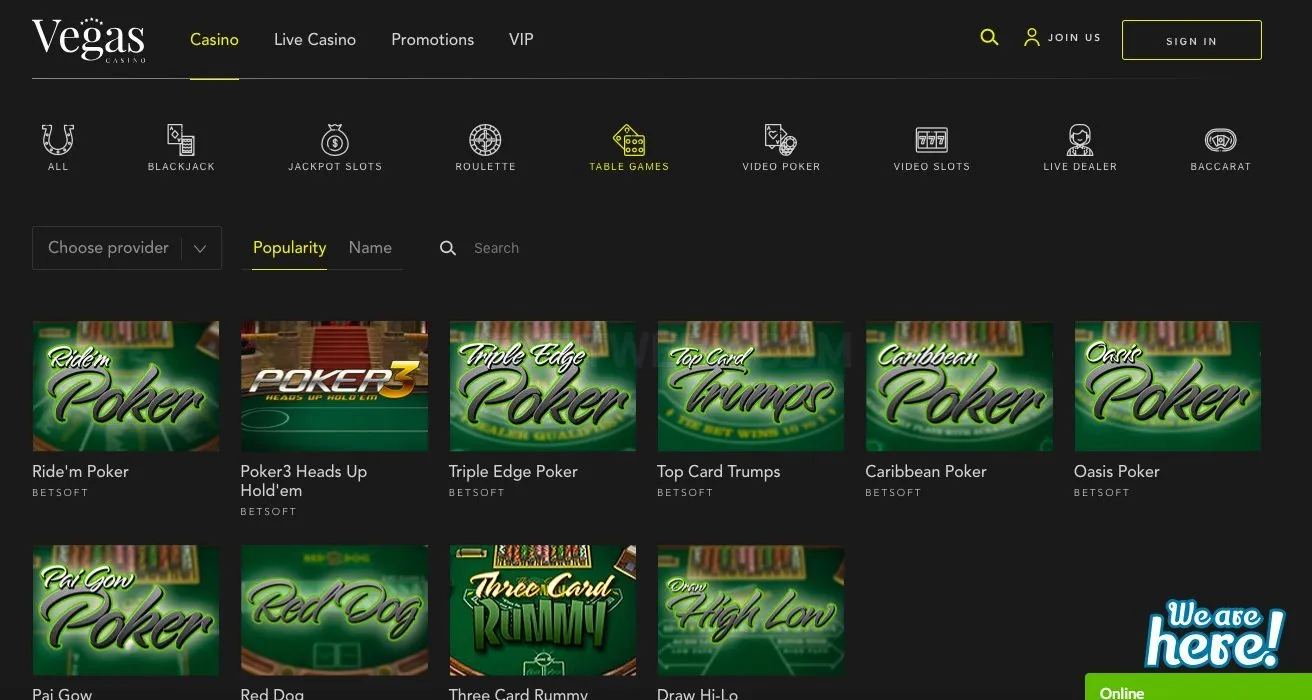Go to the Live Casino tab

pos(315,40)
